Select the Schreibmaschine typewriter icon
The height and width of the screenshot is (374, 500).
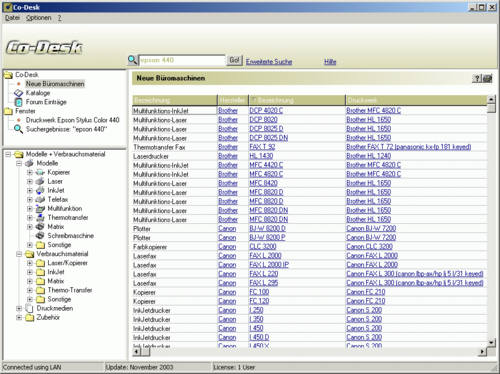[40, 236]
